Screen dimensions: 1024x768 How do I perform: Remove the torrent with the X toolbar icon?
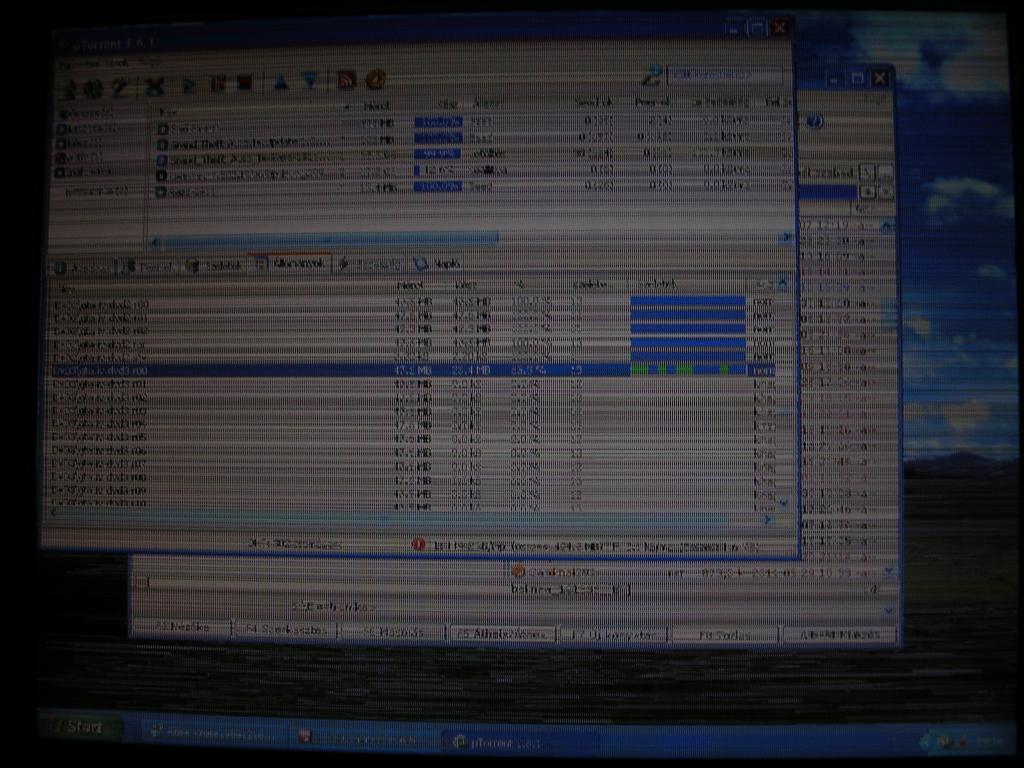[155, 86]
